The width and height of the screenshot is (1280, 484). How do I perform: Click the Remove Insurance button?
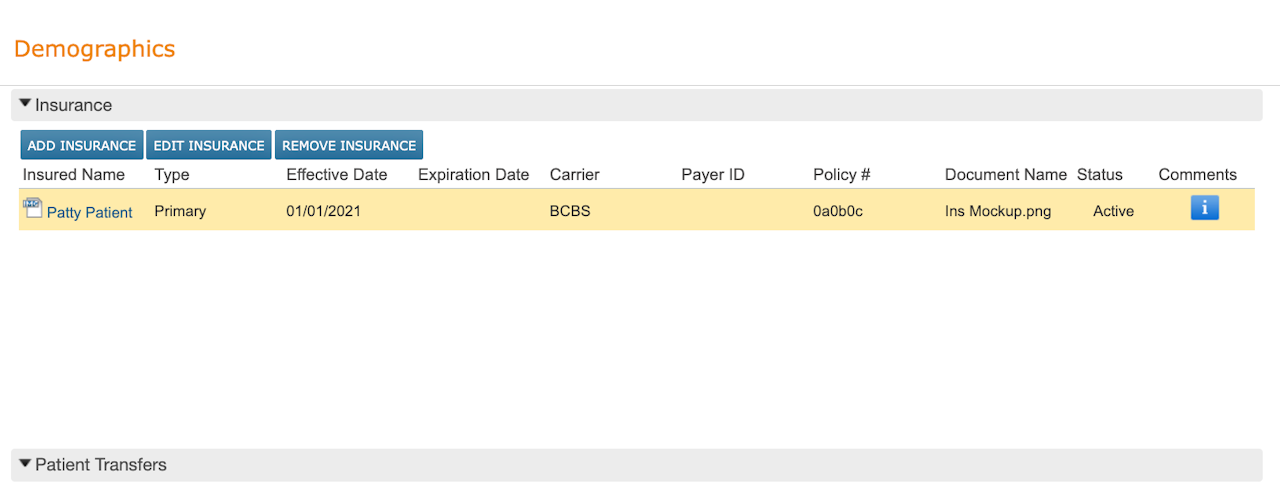click(x=349, y=145)
